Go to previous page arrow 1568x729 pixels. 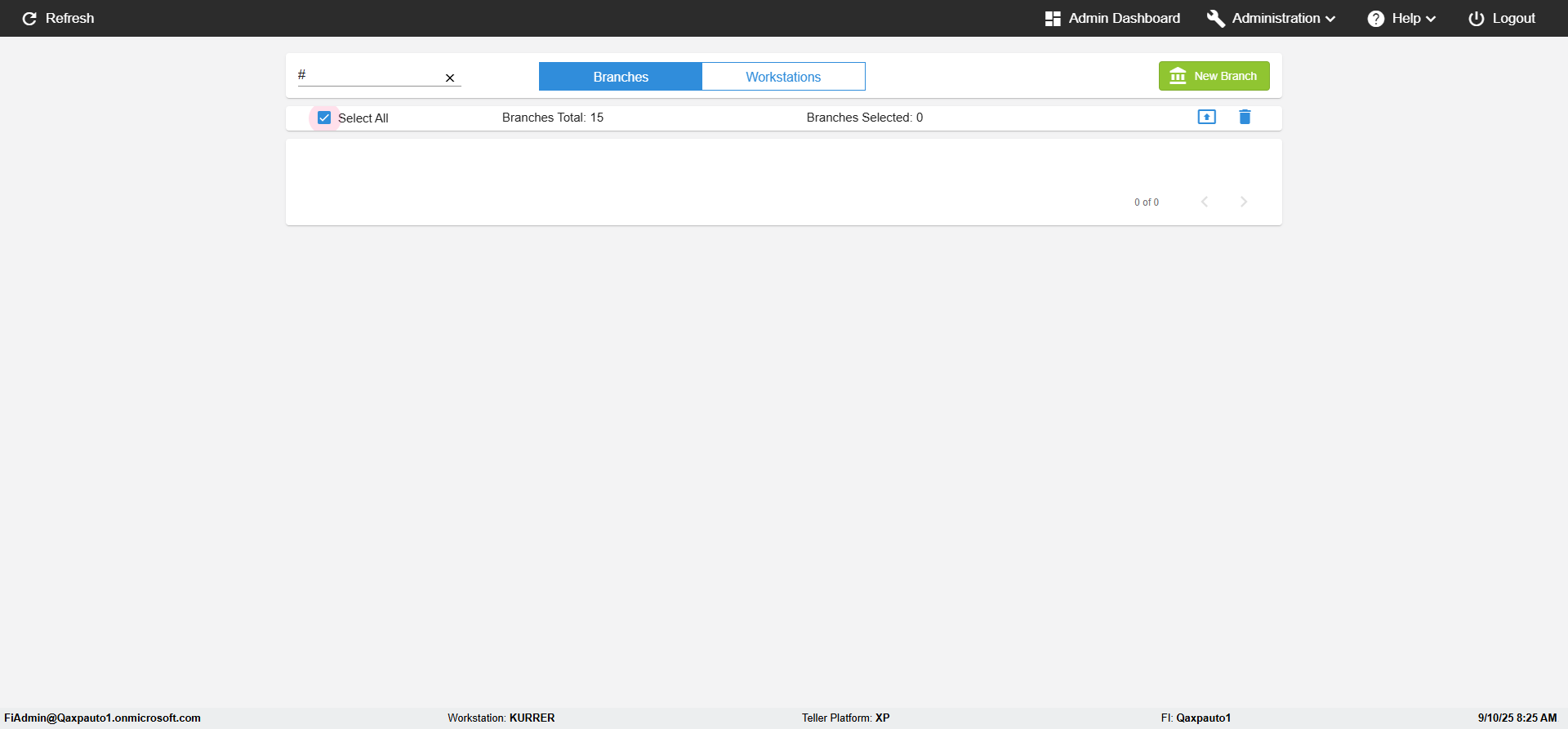(x=1205, y=202)
